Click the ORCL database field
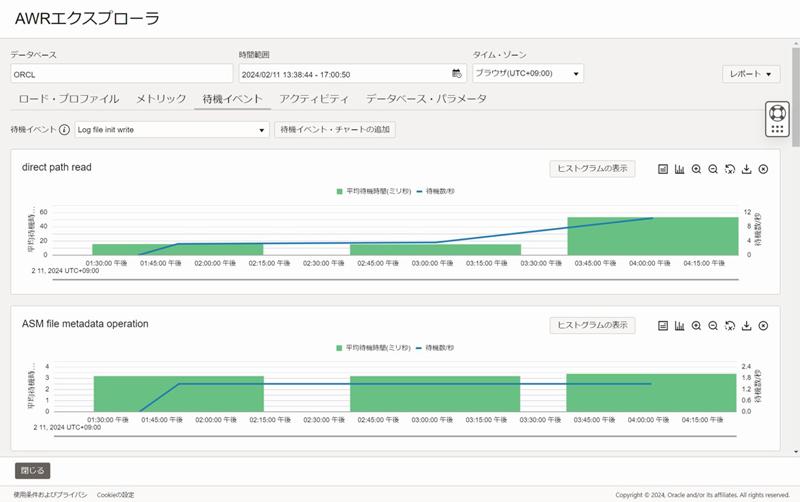The height and width of the screenshot is (502, 800). point(121,74)
